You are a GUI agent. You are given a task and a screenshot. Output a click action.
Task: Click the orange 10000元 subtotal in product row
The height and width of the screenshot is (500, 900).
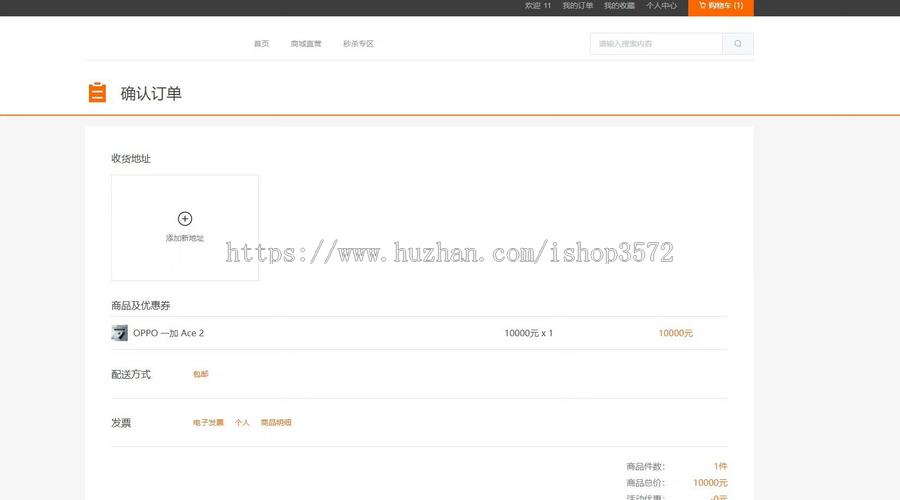(676, 333)
